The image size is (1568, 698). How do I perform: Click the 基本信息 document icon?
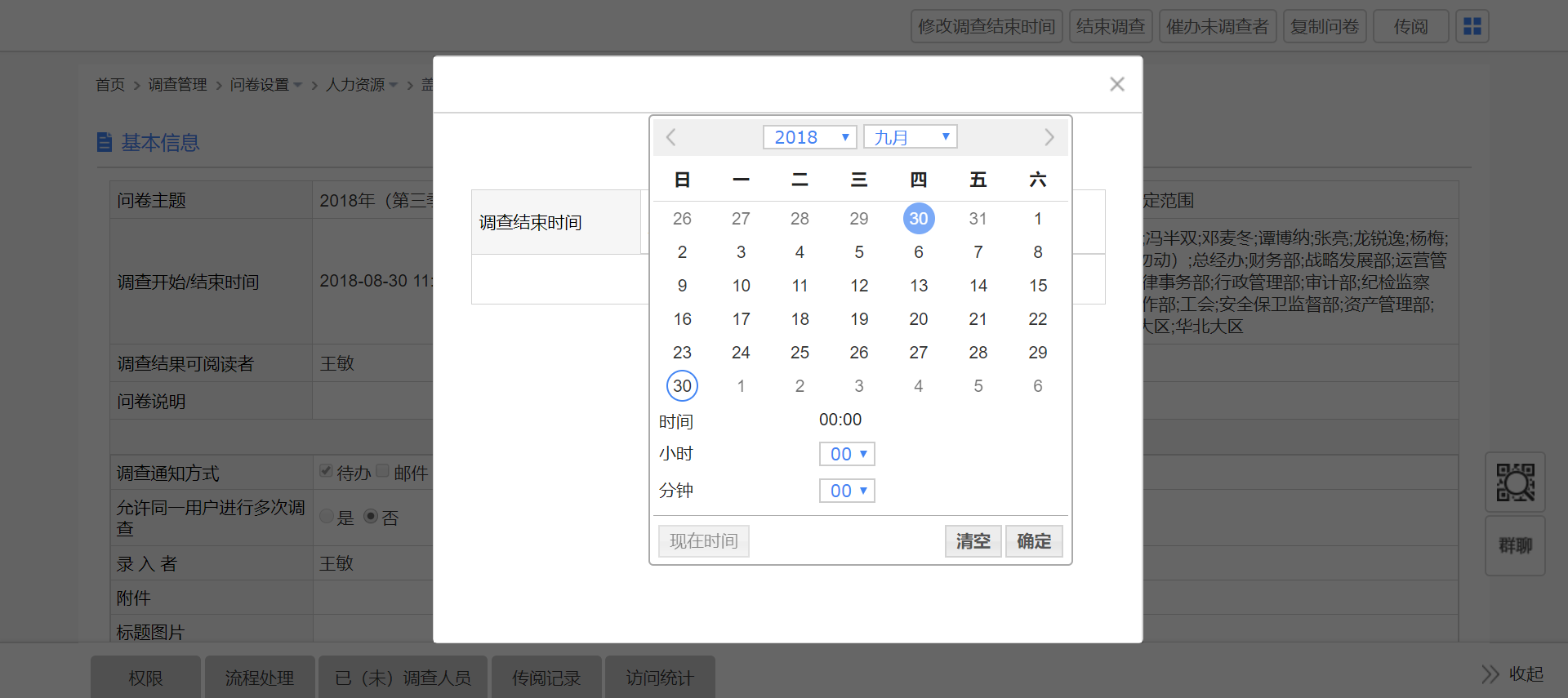(x=105, y=142)
